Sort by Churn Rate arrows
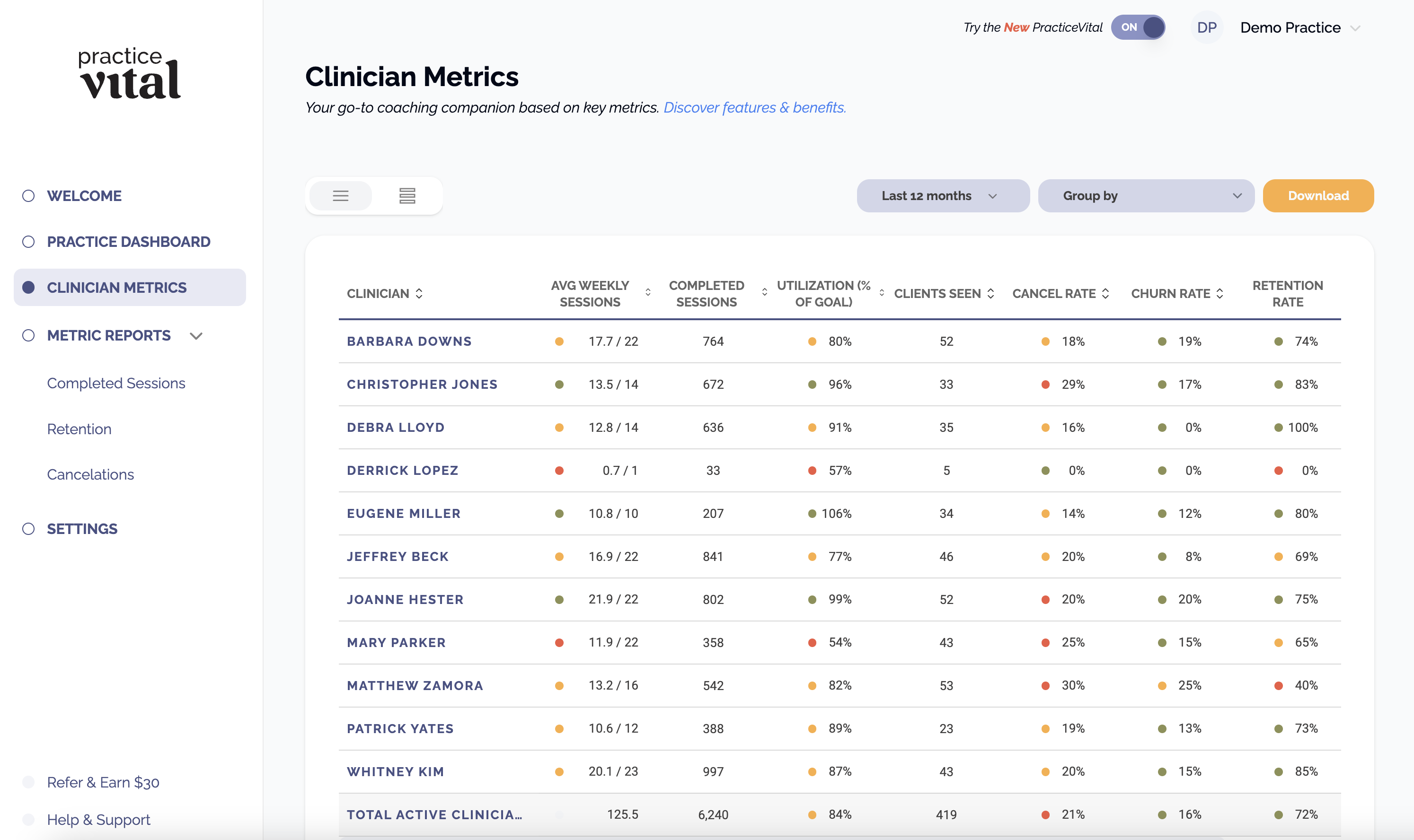This screenshot has height=840, width=1414. pyautogui.click(x=1220, y=293)
